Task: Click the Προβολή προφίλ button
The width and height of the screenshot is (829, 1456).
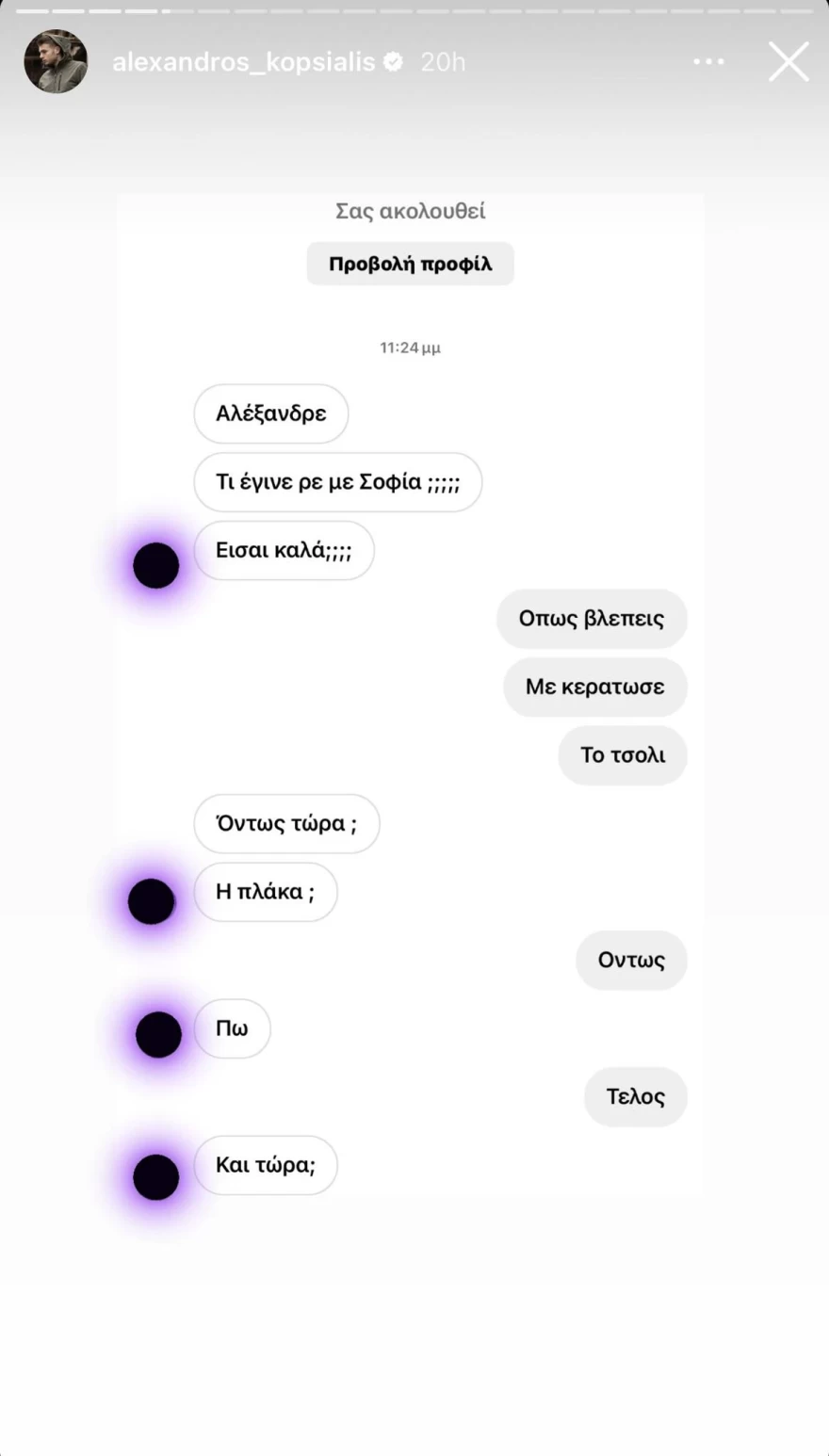Action: point(411,264)
